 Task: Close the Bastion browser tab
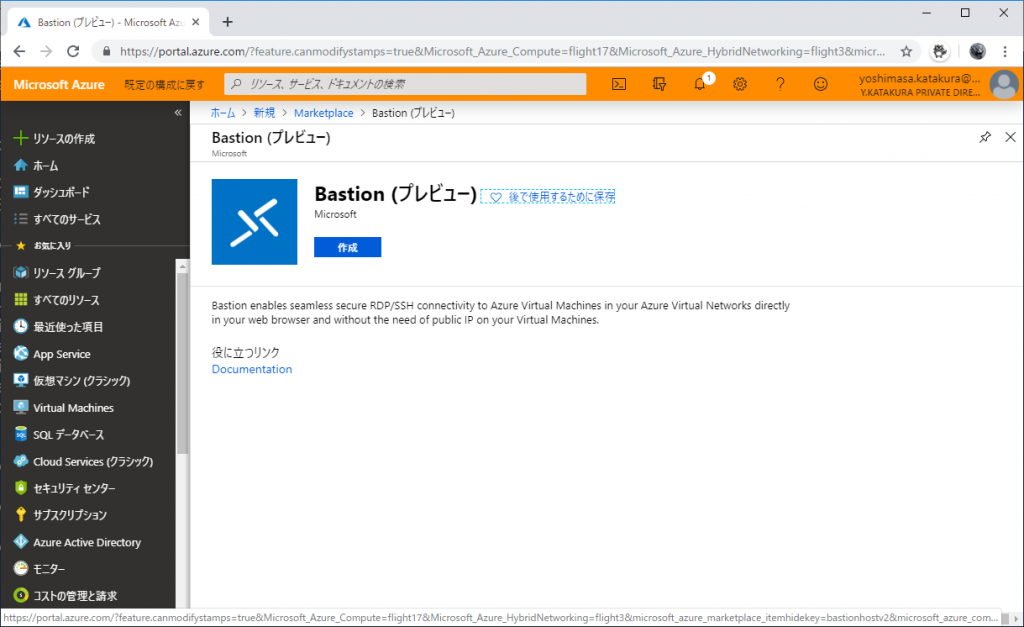(195, 22)
